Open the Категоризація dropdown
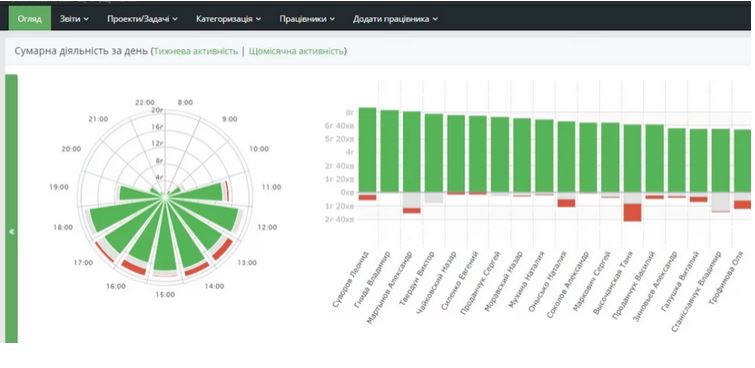 pos(228,19)
